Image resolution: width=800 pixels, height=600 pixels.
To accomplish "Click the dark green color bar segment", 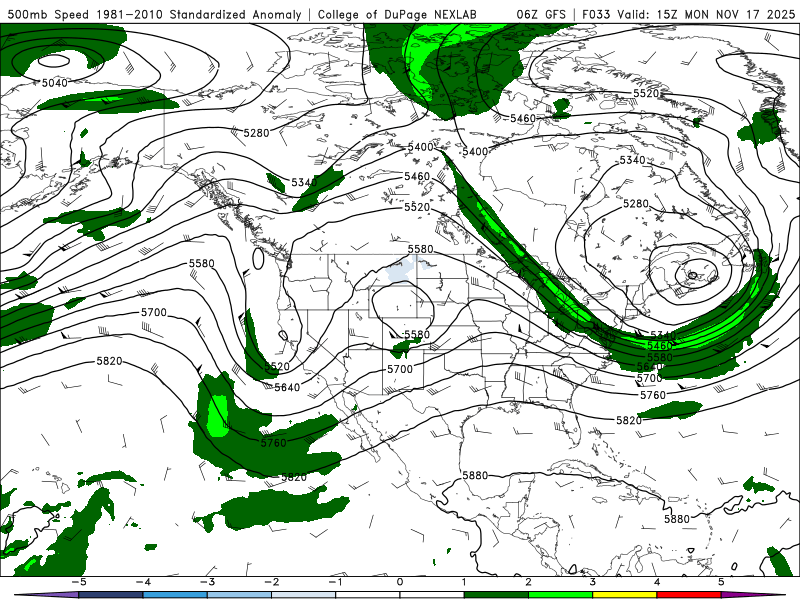I will pos(496,595).
